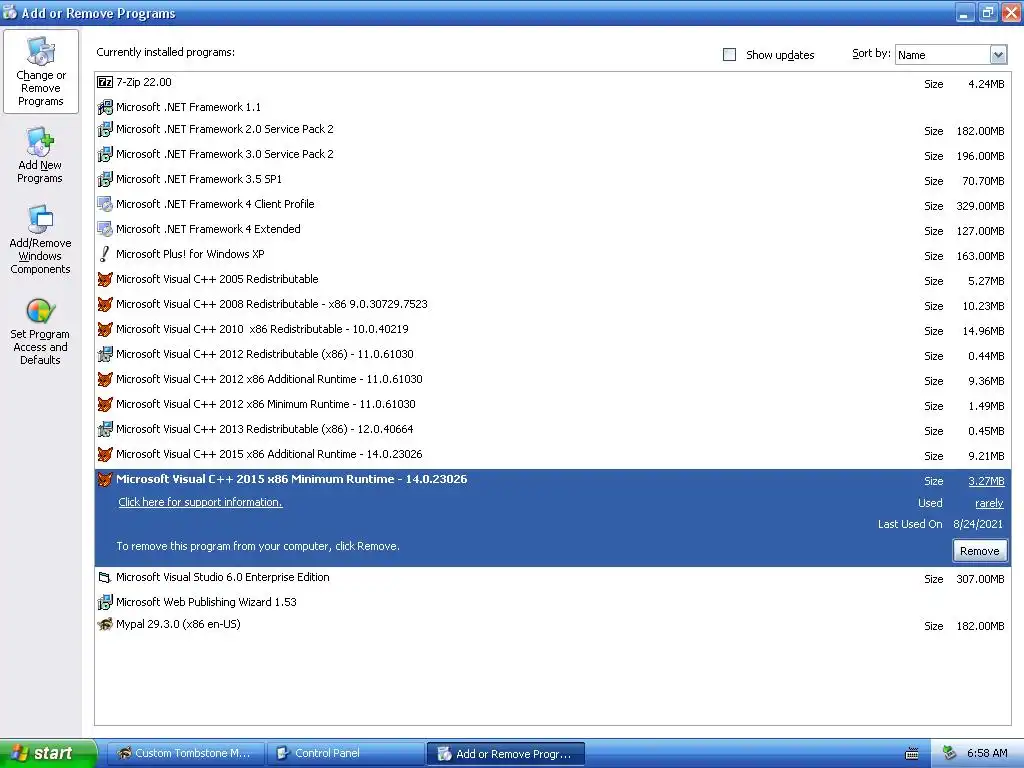Click the Remove button

click(979, 551)
